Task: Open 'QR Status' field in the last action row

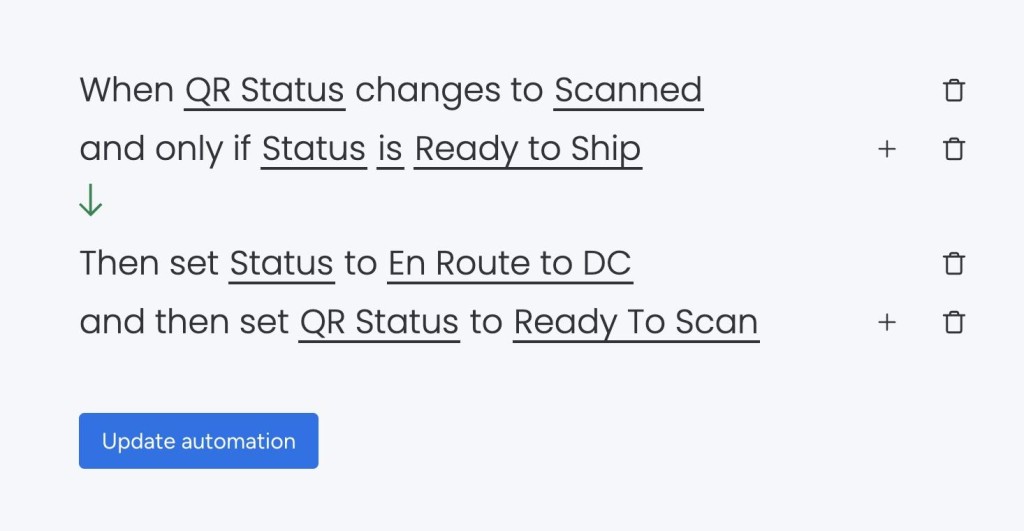Action: [379, 323]
